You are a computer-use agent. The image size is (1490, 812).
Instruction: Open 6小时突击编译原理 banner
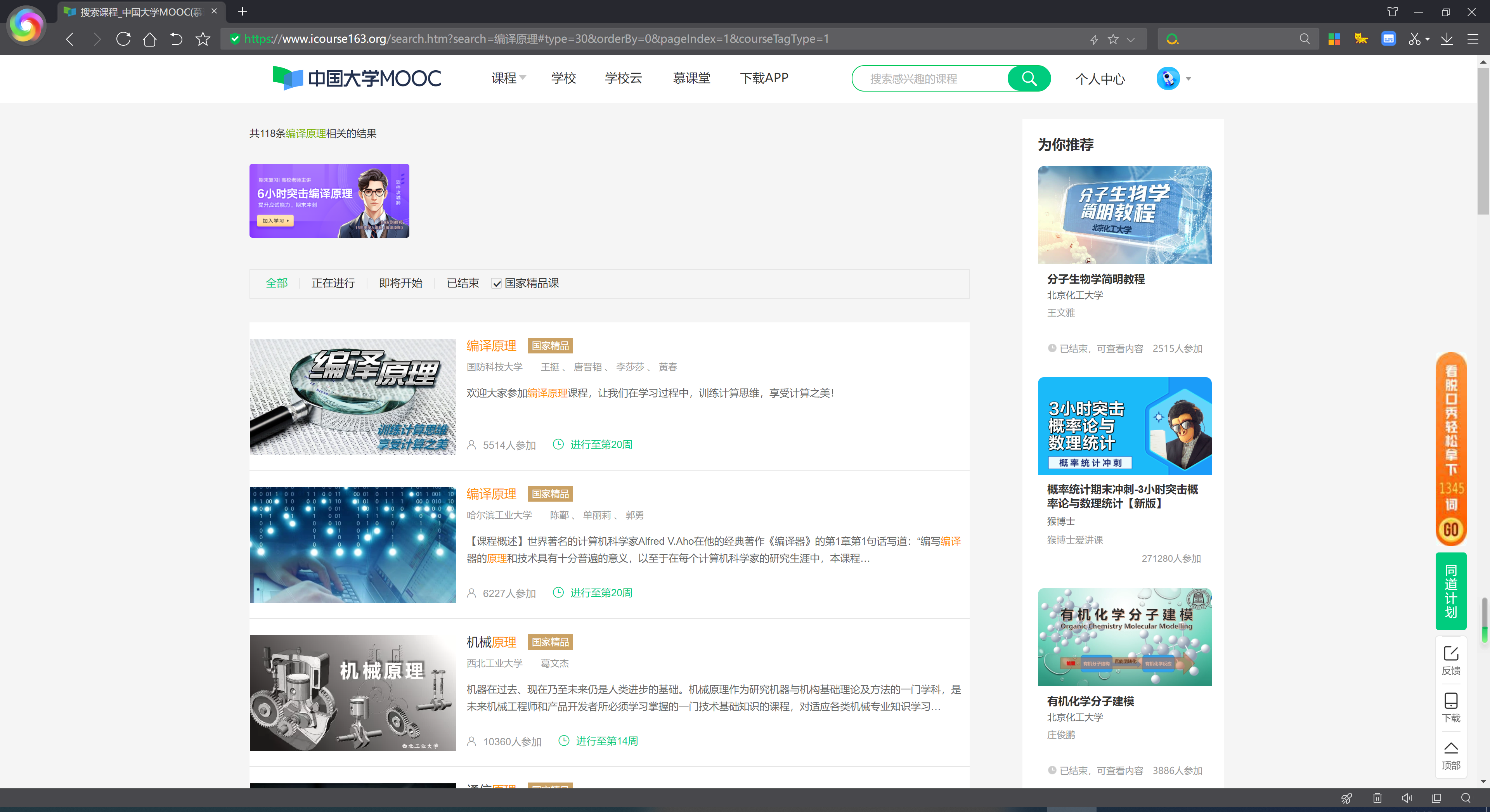coord(329,201)
